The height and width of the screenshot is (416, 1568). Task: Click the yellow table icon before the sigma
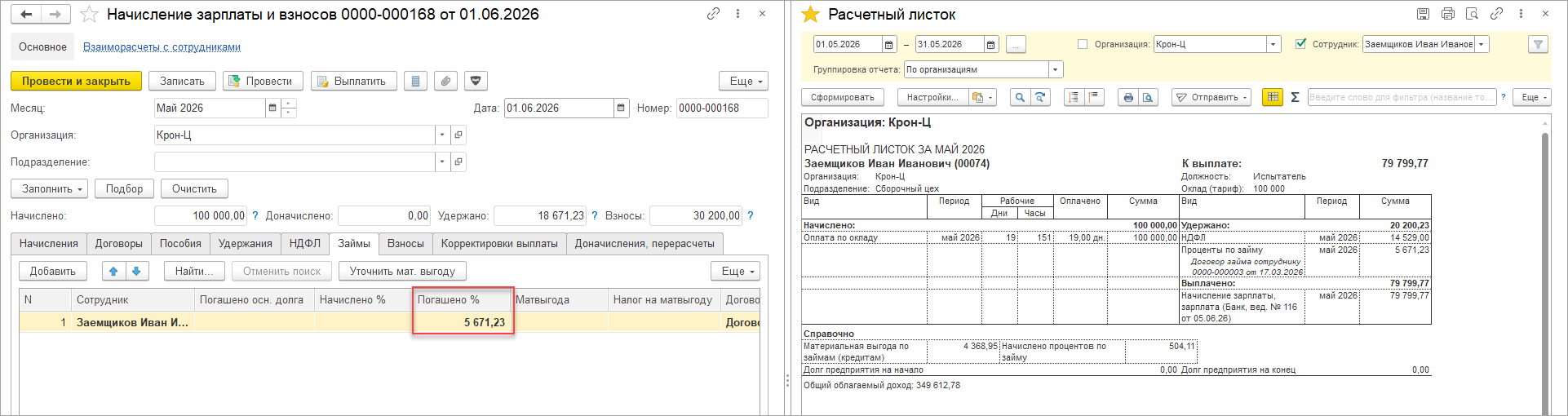pos(1273,97)
